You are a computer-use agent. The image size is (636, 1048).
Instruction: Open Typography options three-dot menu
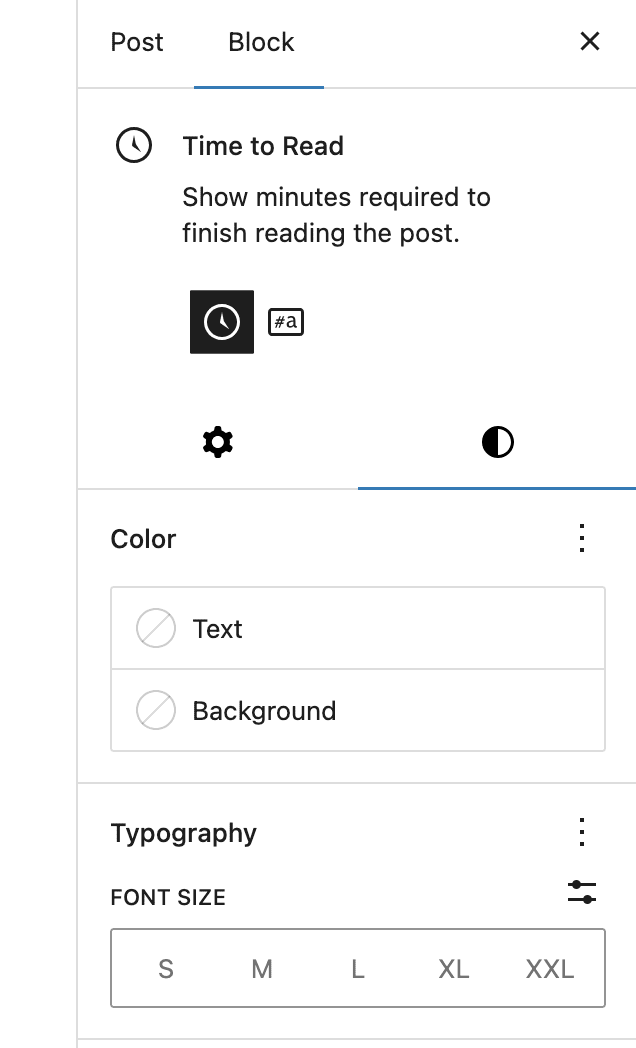click(x=582, y=833)
